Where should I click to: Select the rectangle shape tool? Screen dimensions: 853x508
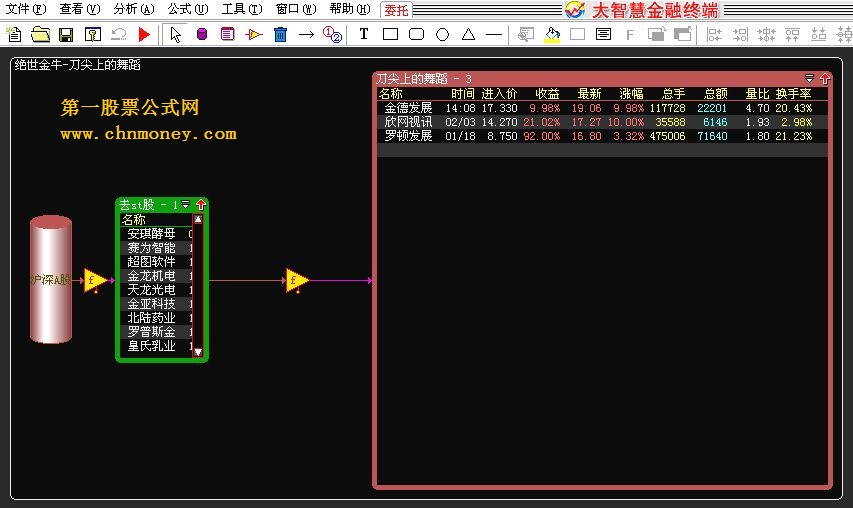(390, 35)
